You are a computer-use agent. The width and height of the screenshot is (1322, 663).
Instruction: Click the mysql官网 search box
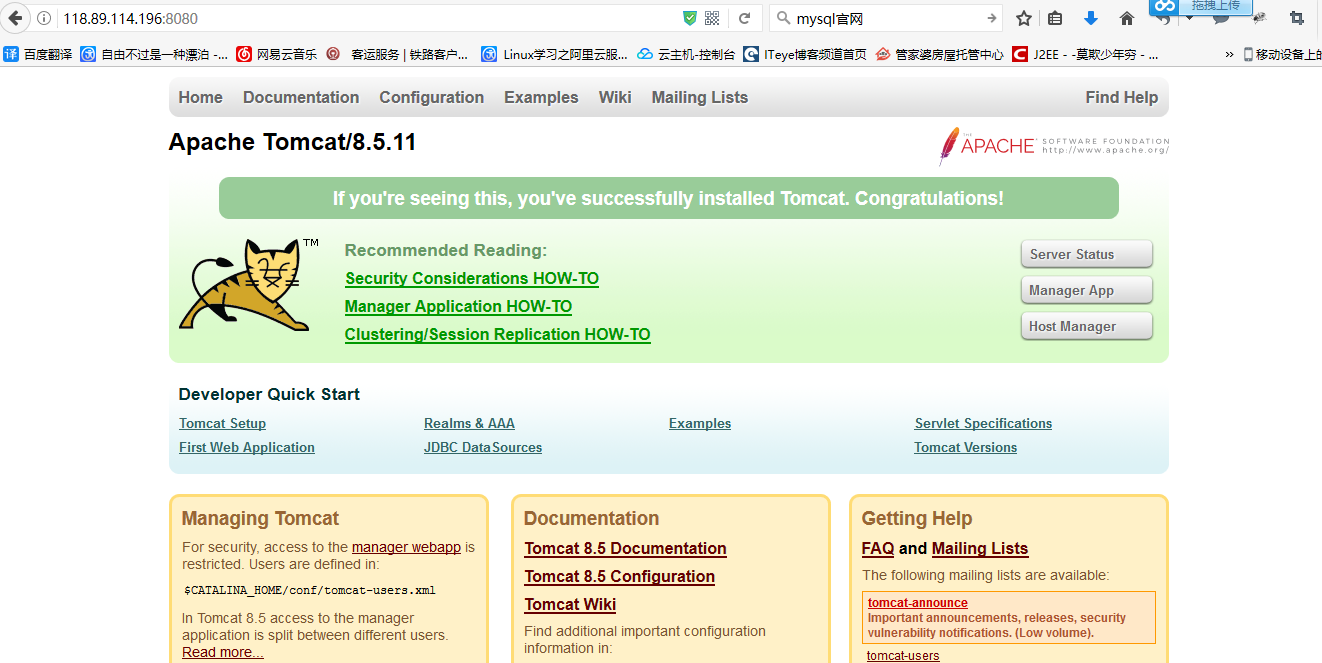click(x=885, y=18)
